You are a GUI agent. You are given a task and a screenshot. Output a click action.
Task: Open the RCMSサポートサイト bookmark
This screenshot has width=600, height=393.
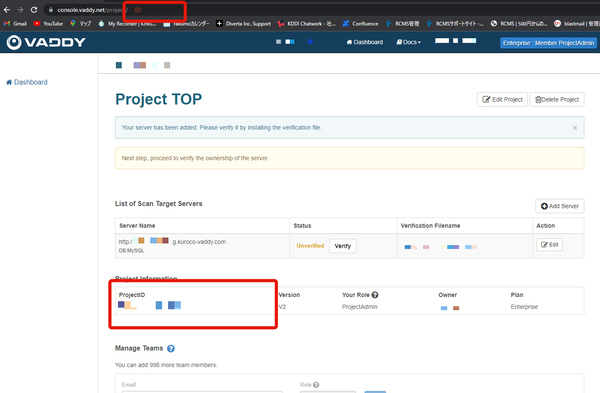(455, 24)
